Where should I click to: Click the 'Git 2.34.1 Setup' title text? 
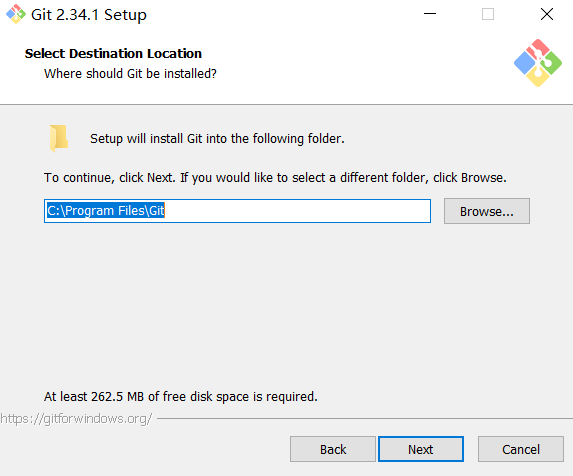[89, 15]
